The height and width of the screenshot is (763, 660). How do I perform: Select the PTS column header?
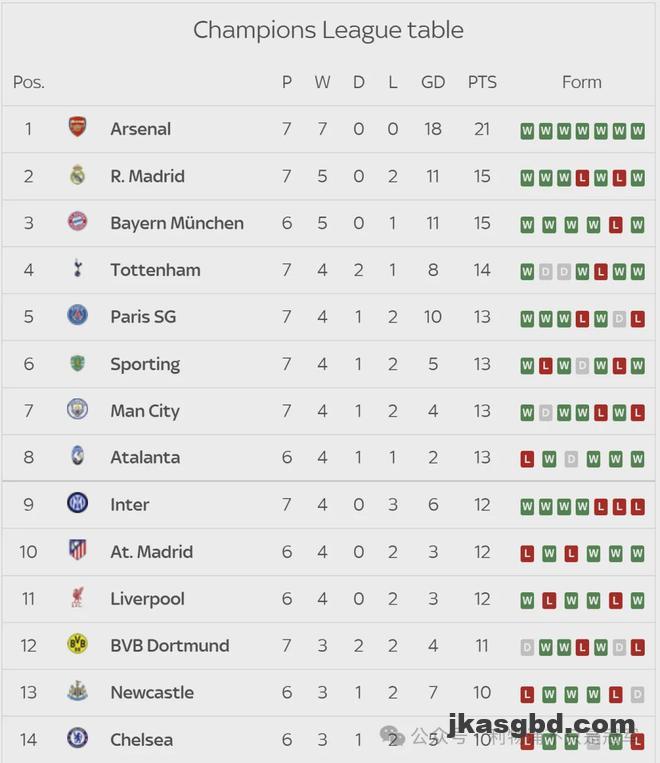tap(482, 82)
